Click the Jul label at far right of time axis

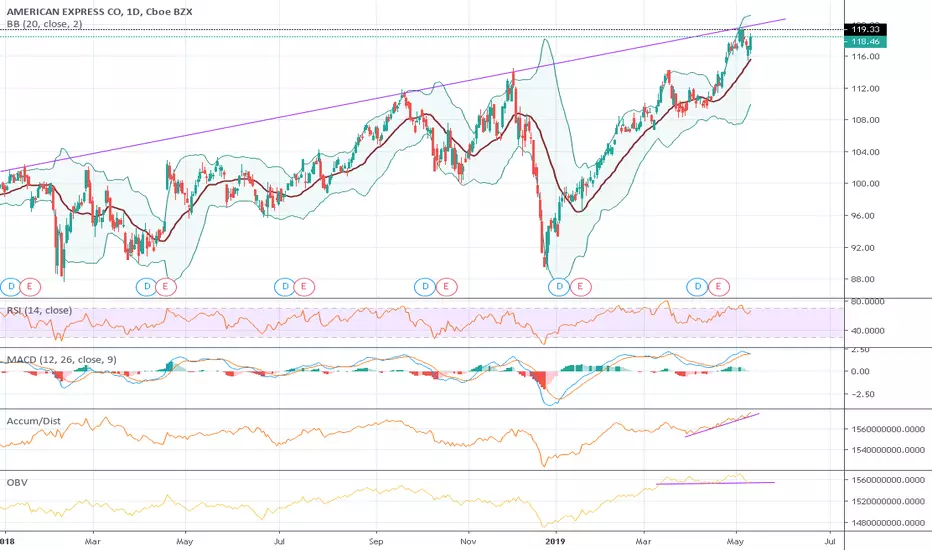pos(830,542)
